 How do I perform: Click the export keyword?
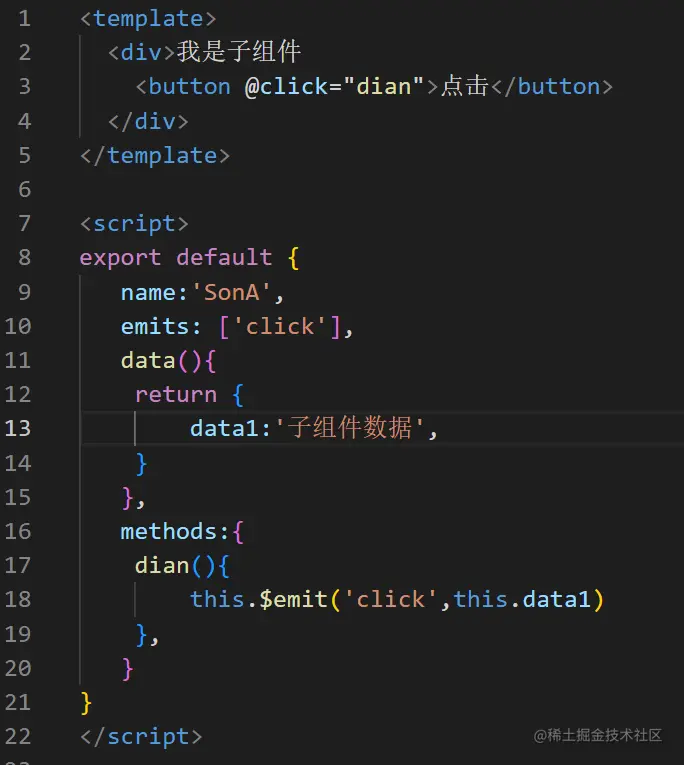point(120,258)
